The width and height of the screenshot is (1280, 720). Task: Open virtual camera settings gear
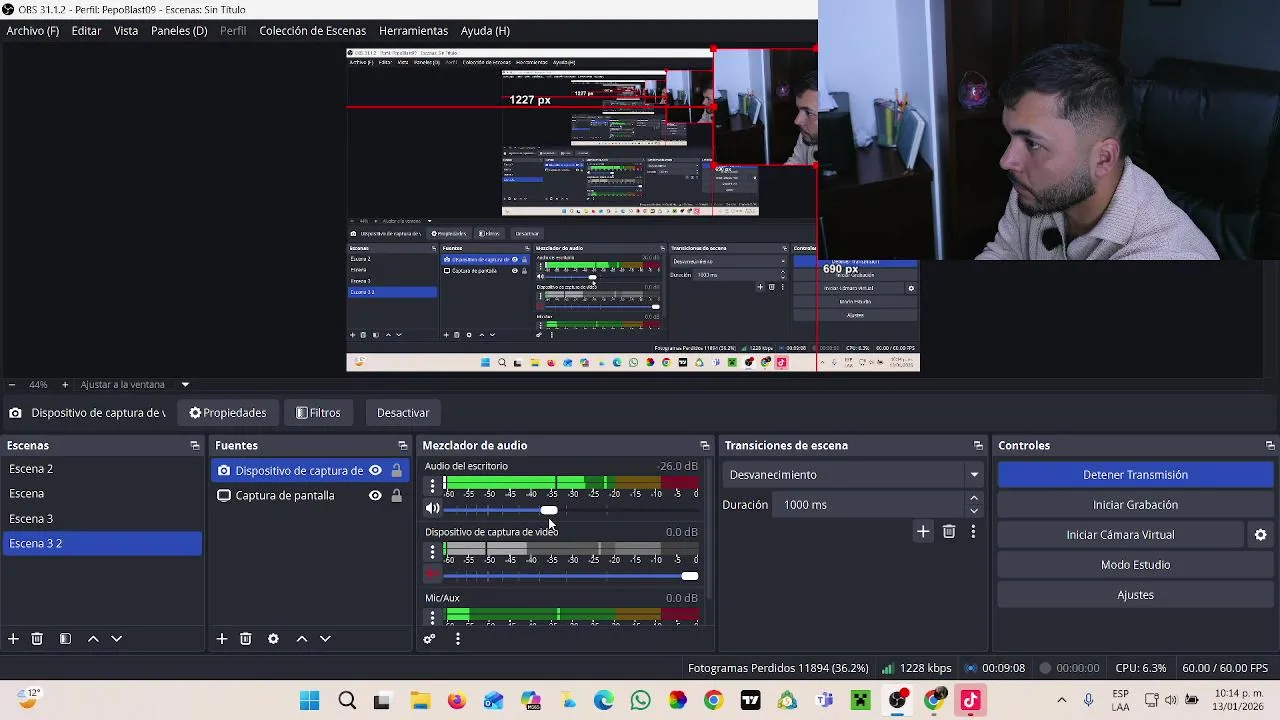(1260, 535)
